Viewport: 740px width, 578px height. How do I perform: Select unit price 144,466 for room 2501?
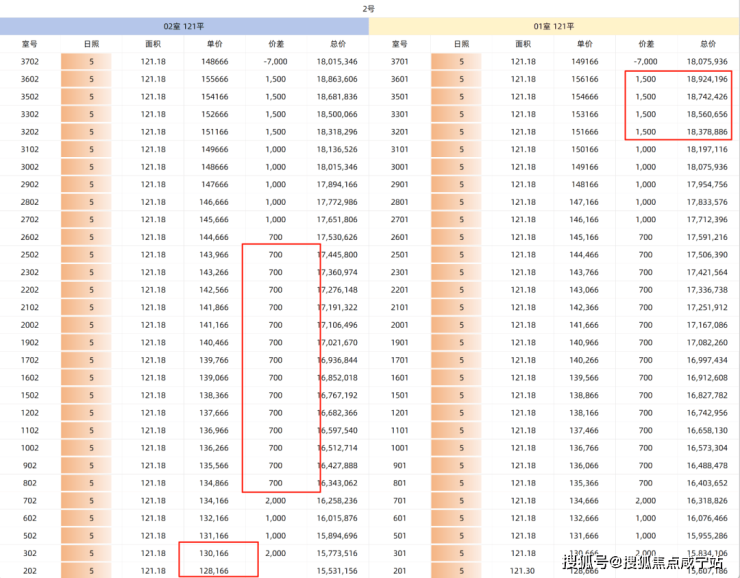584,255
